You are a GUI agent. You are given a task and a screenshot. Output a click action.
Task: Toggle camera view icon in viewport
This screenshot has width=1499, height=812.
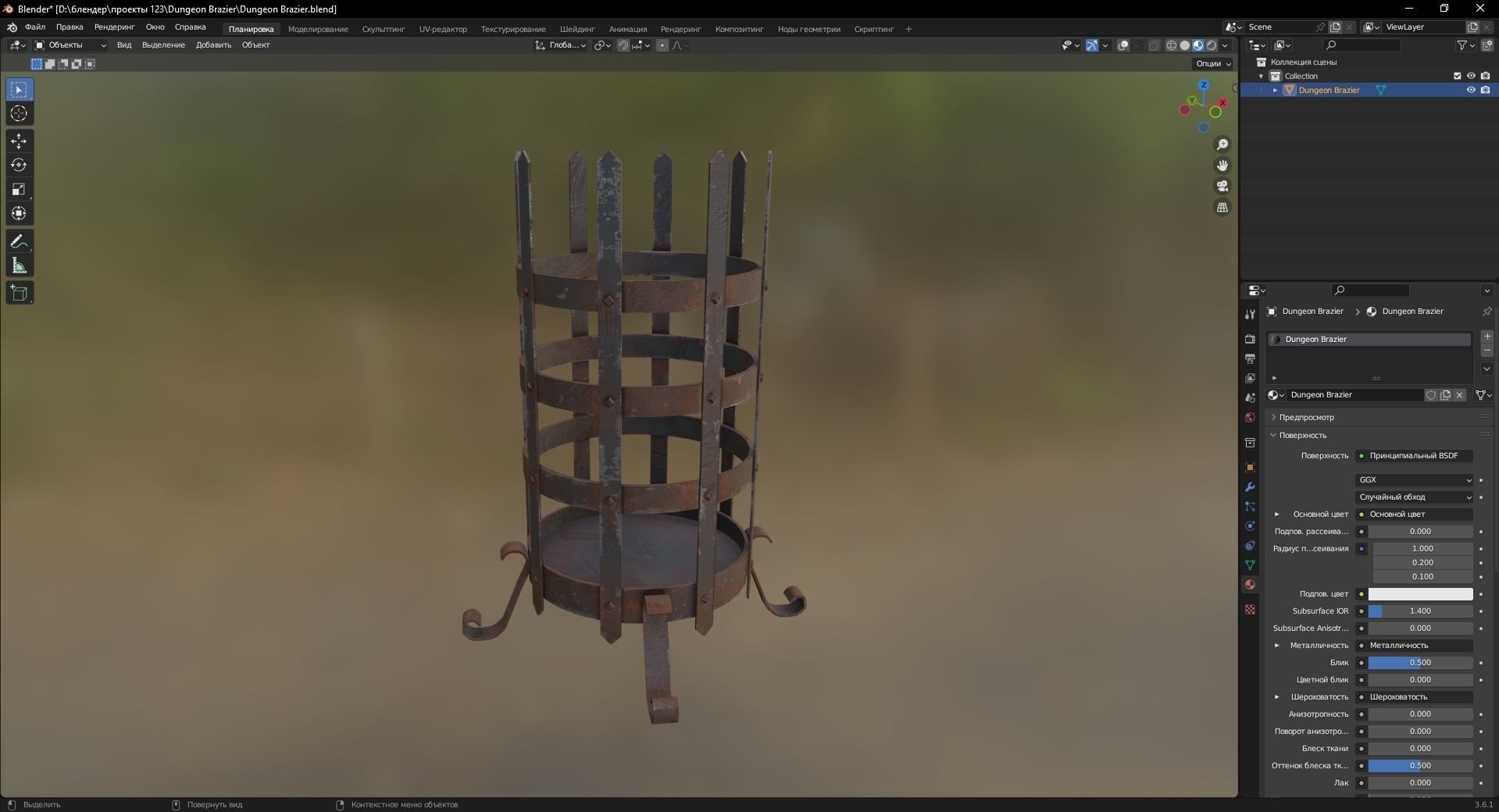click(1222, 187)
